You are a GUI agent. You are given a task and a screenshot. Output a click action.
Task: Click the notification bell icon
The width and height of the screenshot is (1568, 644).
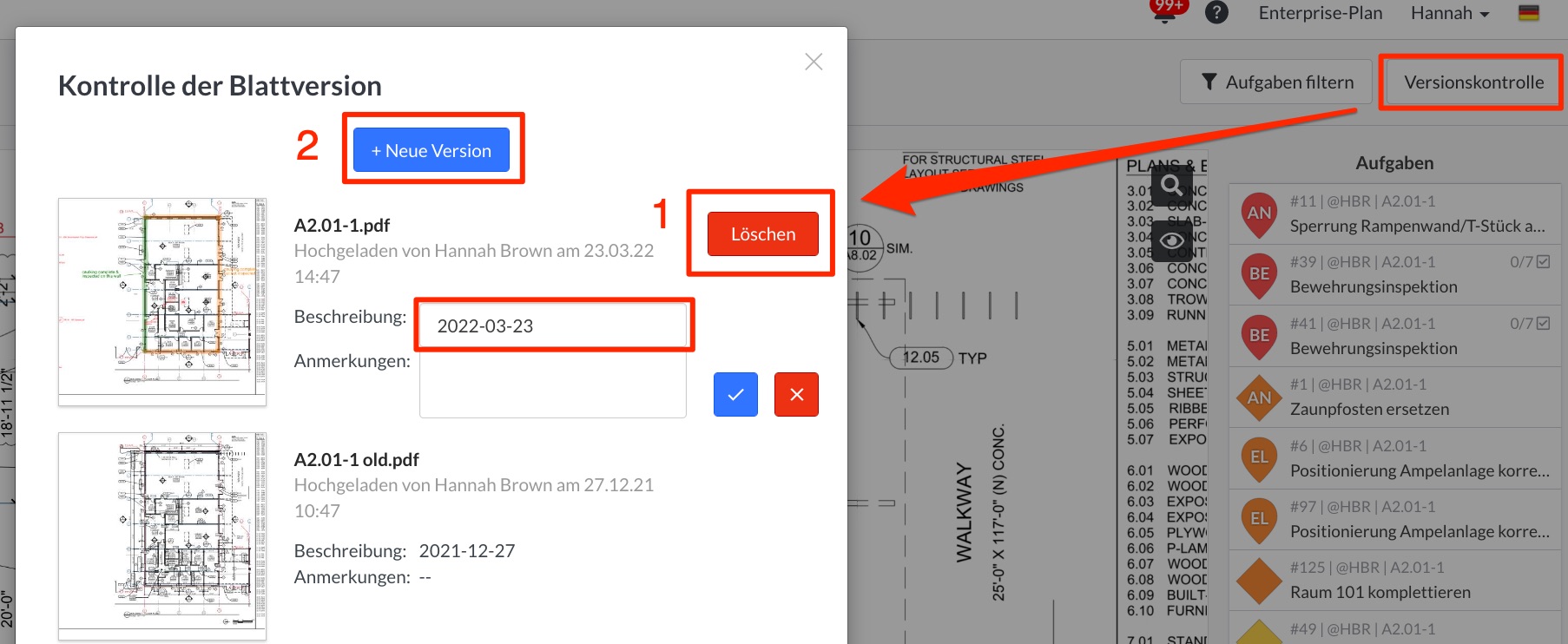(1164, 14)
